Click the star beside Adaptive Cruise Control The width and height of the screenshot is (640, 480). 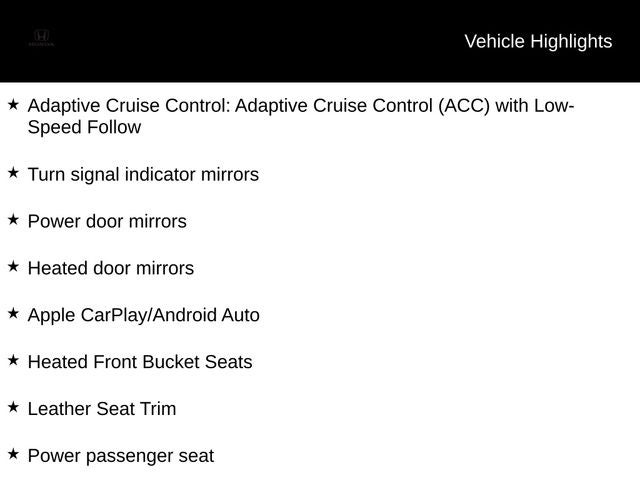(13, 104)
